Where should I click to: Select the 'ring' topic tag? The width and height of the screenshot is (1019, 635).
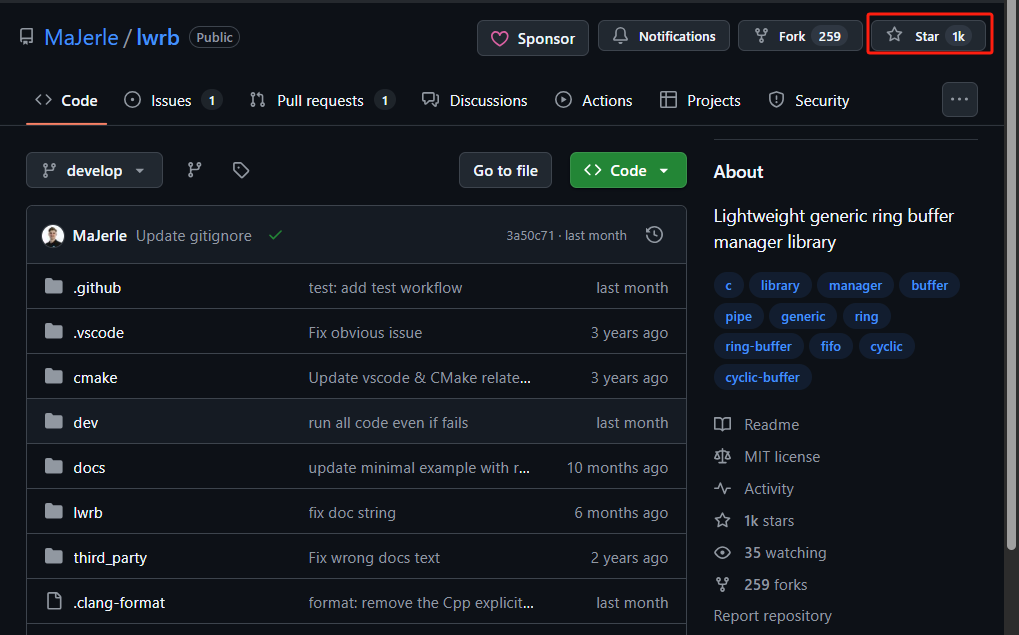click(x=866, y=317)
